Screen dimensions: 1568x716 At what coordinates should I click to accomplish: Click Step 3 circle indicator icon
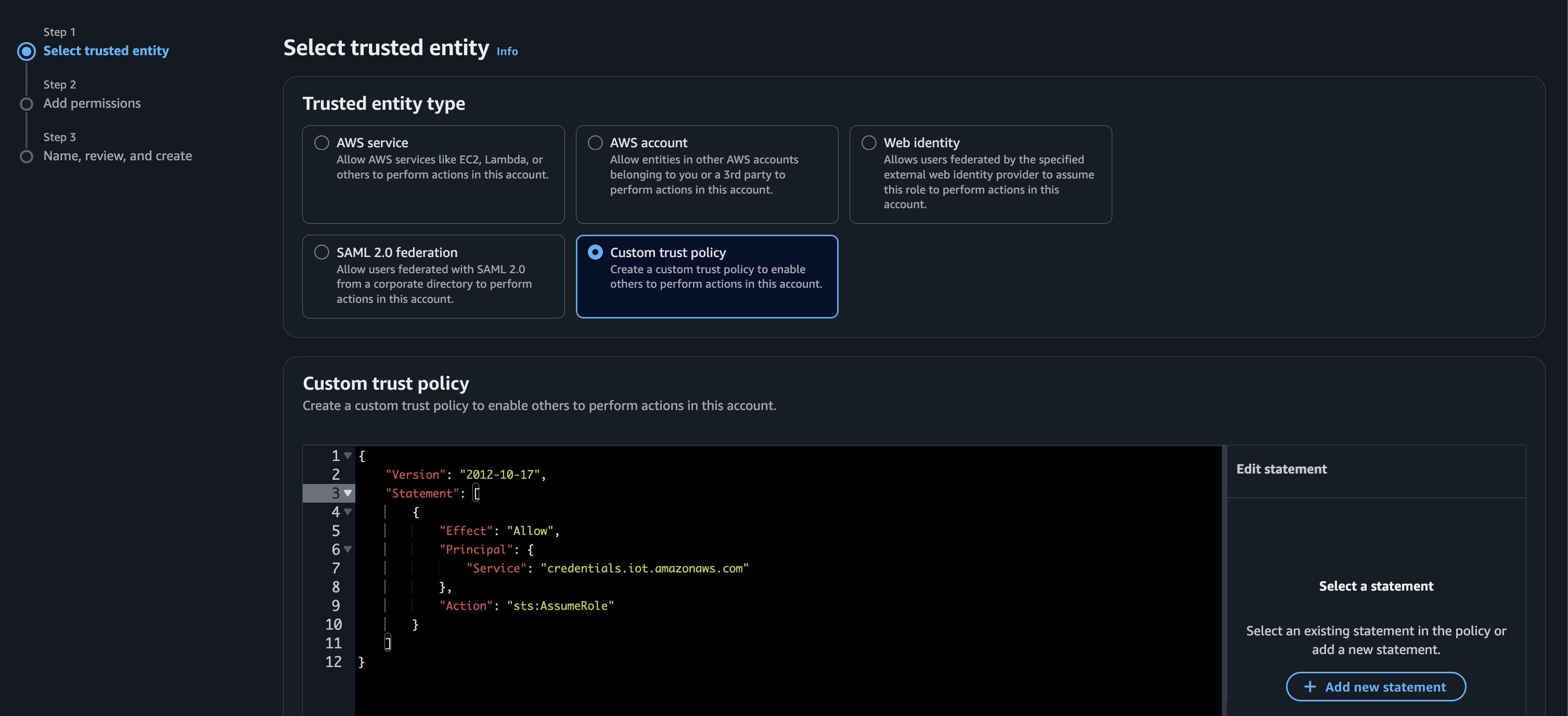click(x=26, y=157)
